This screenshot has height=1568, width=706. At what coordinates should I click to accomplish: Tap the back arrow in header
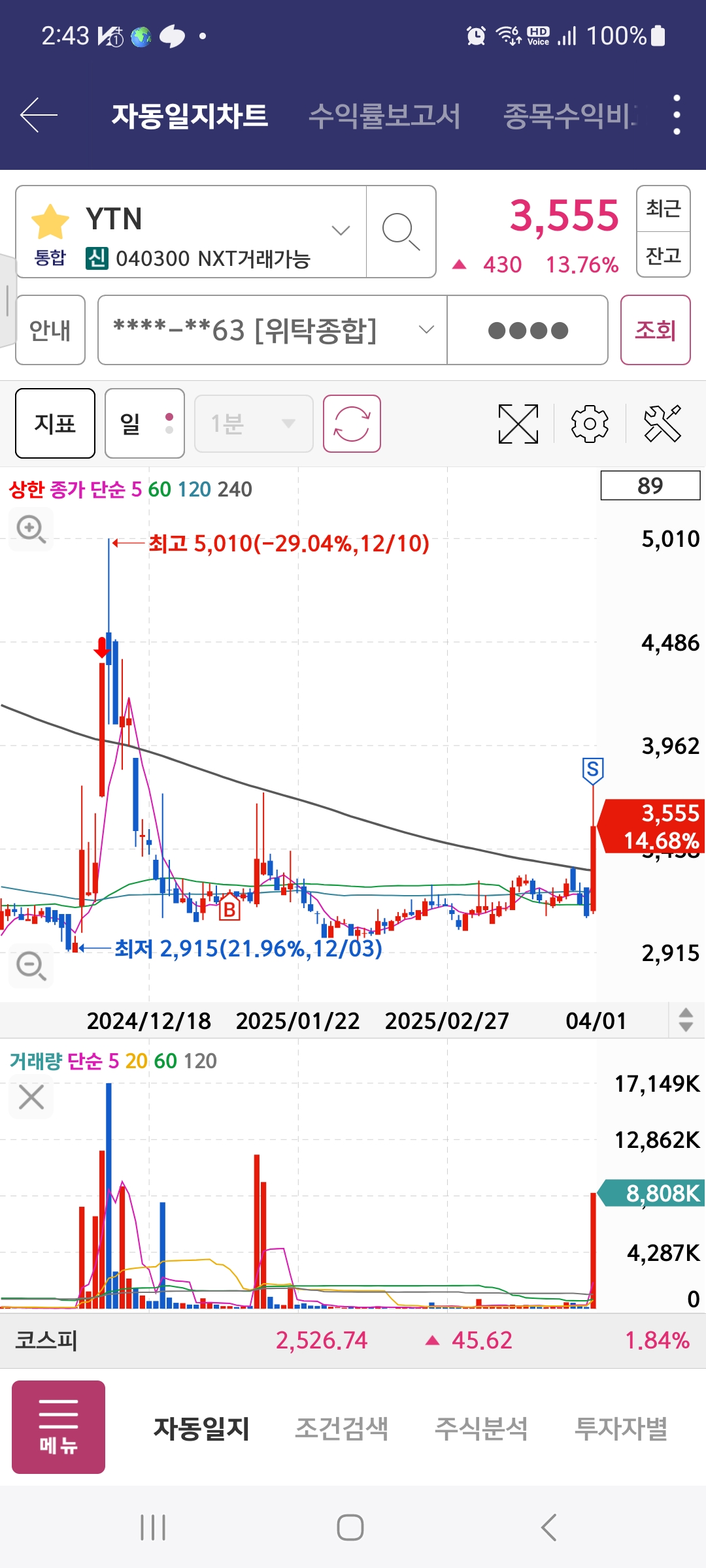click(x=39, y=115)
